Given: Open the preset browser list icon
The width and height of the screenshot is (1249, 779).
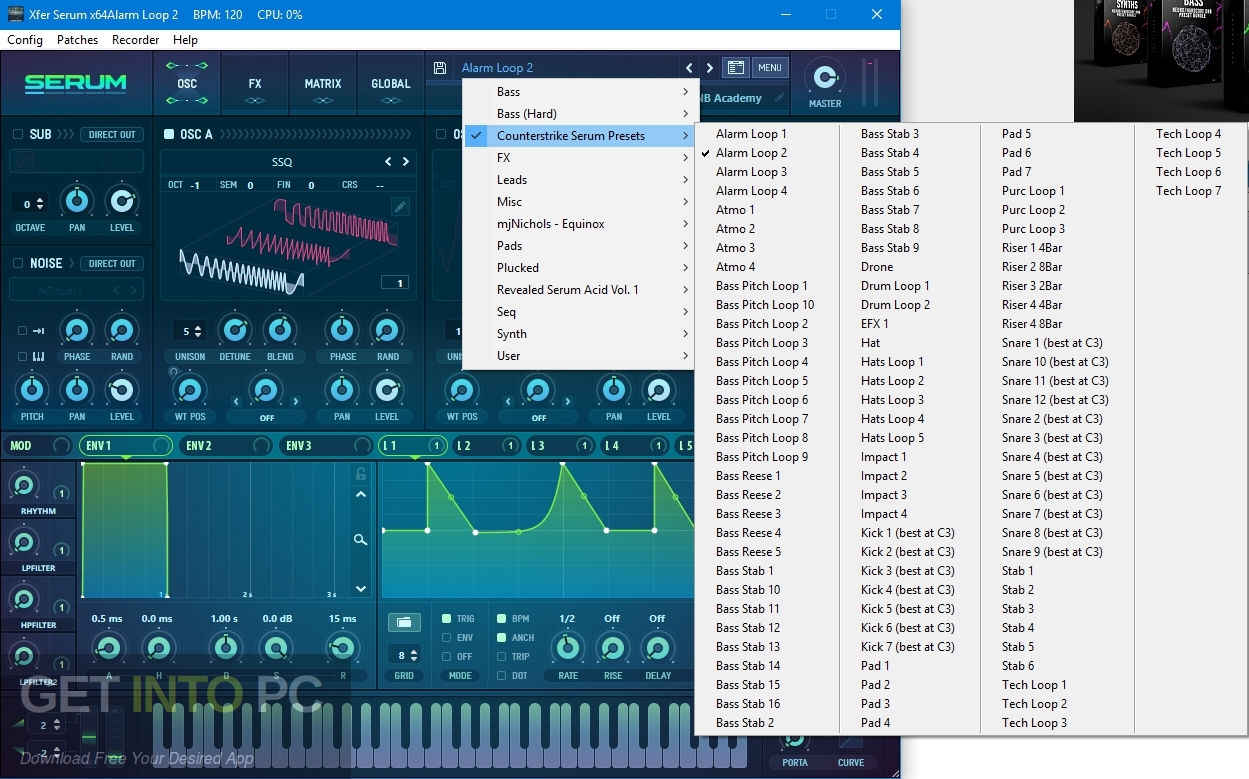Looking at the screenshot, I should (736, 68).
